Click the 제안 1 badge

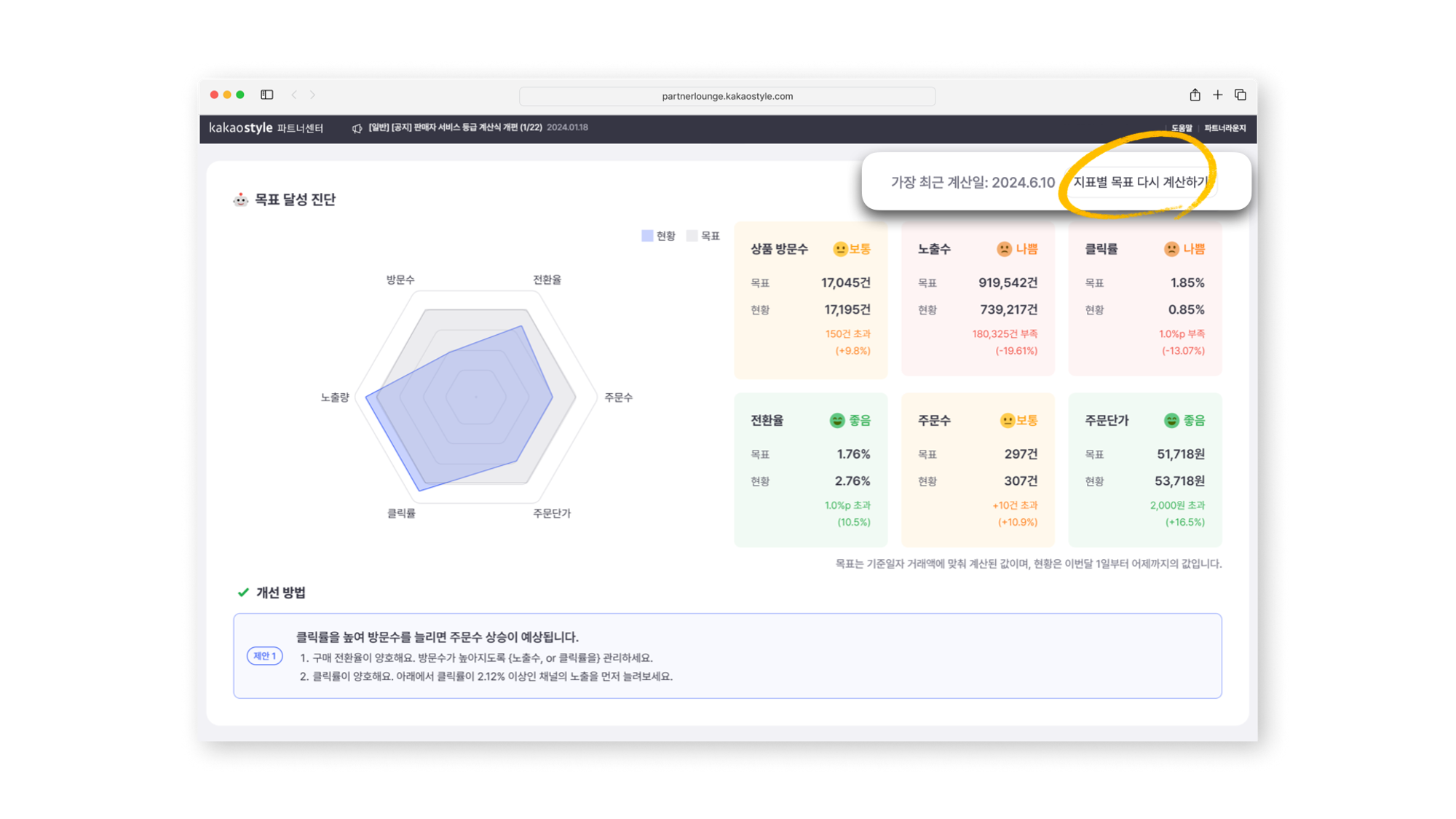pos(264,656)
